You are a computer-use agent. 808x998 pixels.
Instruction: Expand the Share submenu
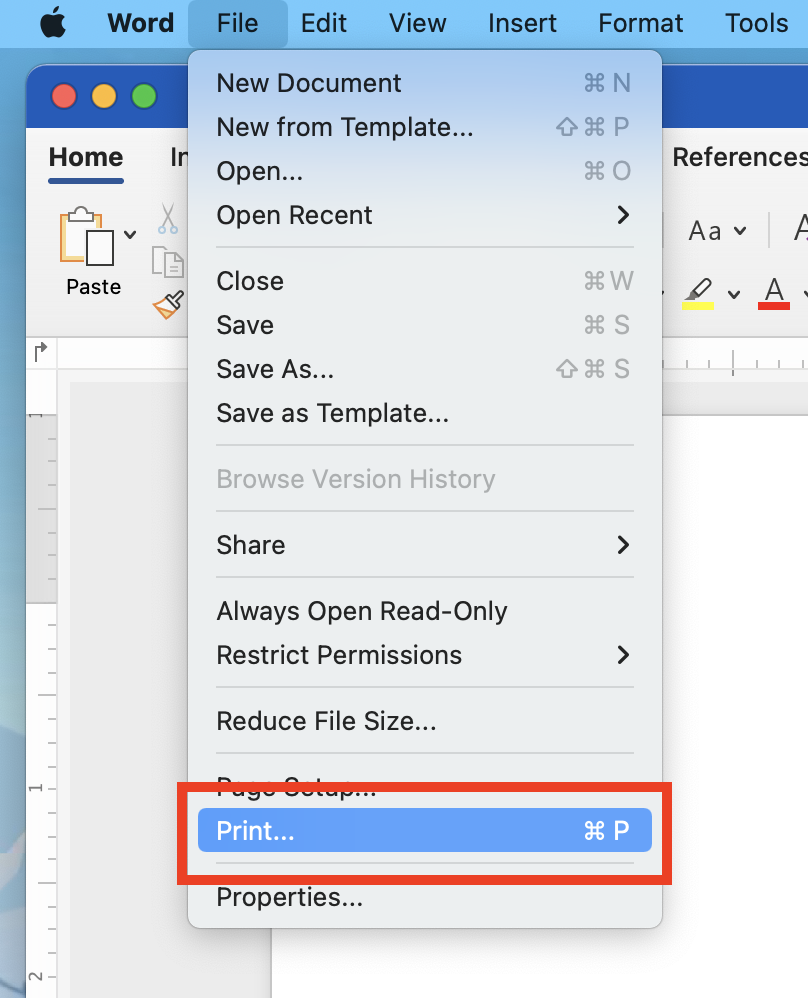pos(425,545)
